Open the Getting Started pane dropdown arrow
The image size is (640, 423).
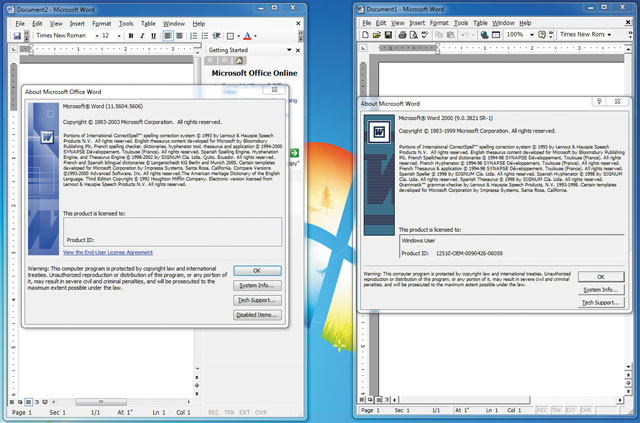(289, 50)
